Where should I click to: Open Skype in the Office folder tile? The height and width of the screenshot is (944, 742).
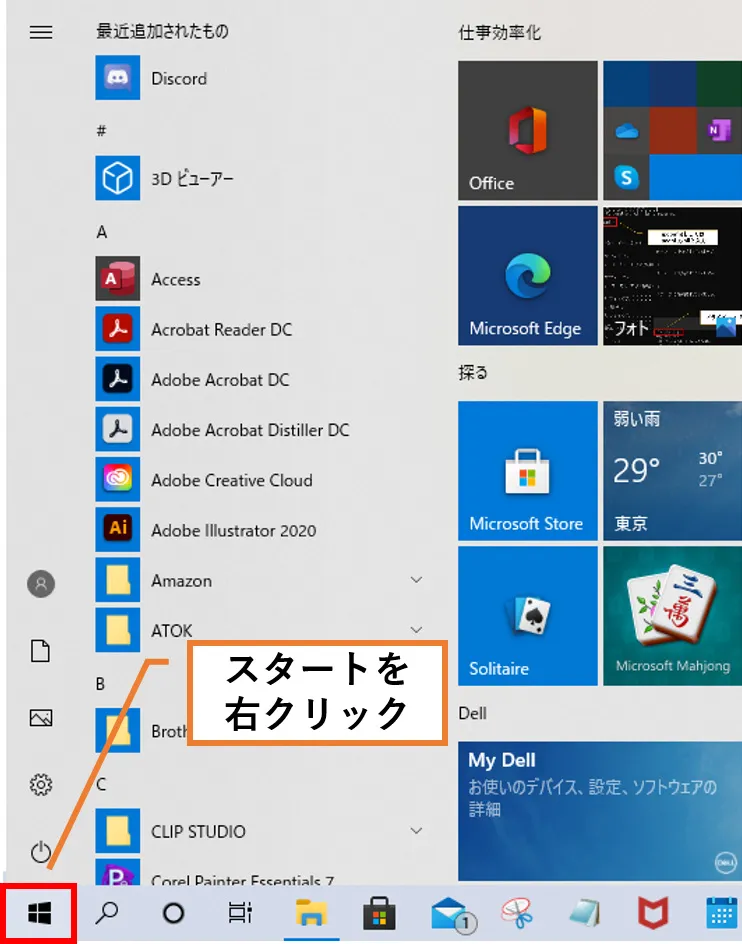click(626, 177)
